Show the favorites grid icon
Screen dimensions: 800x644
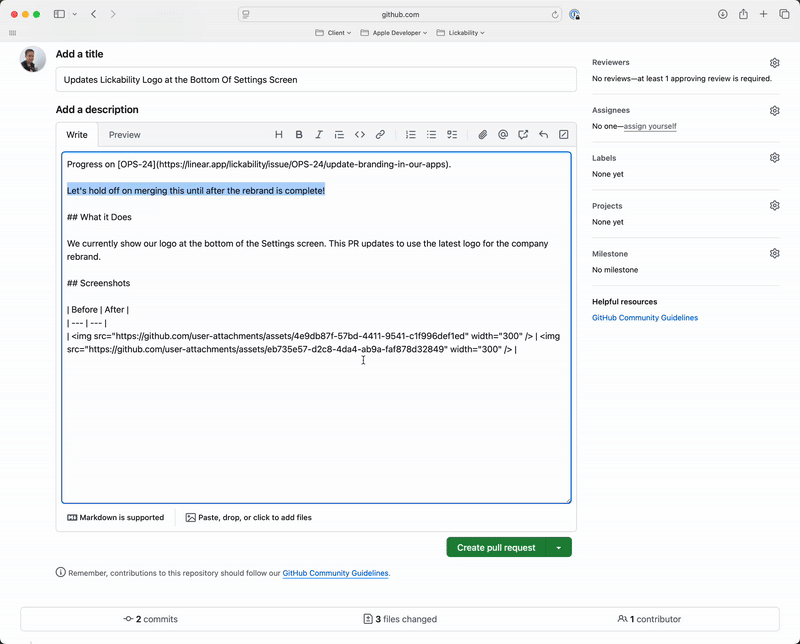(13, 33)
